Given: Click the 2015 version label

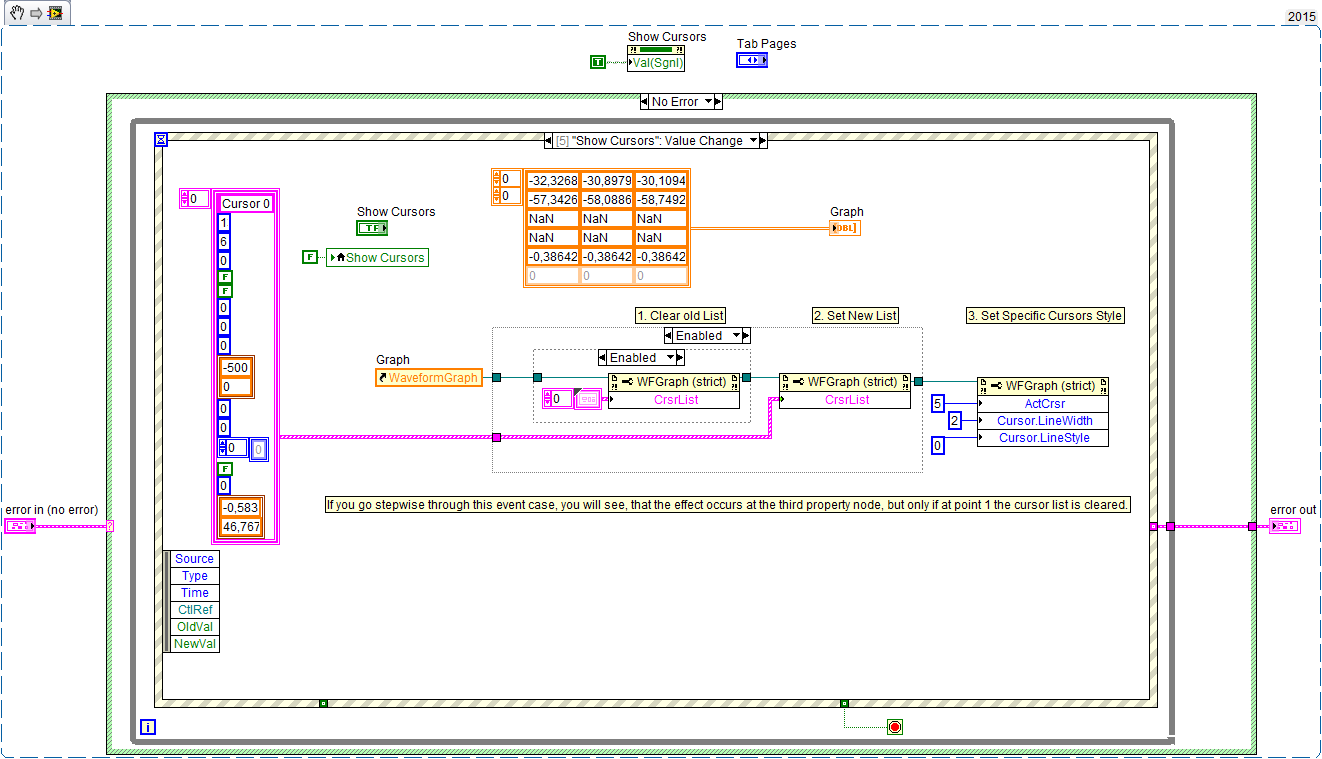Looking at the screenshot, I should point(1300,16).
